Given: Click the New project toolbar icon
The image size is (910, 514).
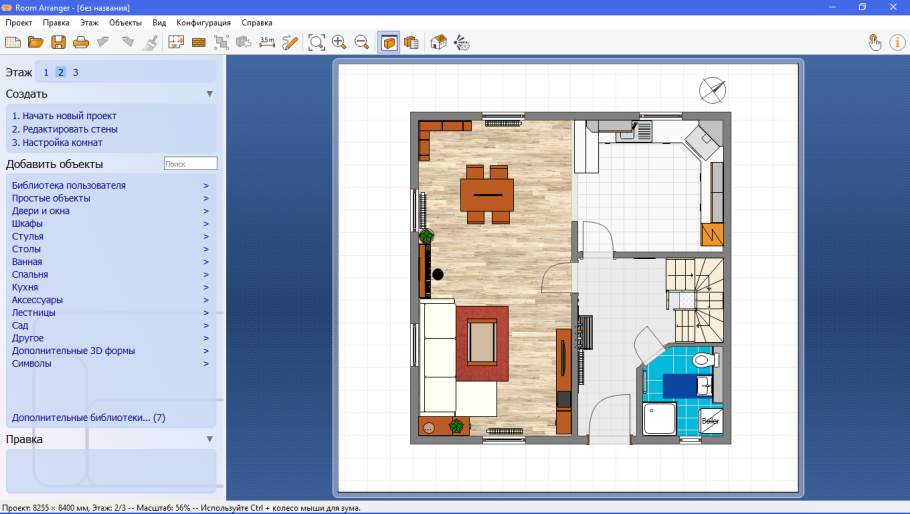Looking at the screenshot, I should click(13, 42).
